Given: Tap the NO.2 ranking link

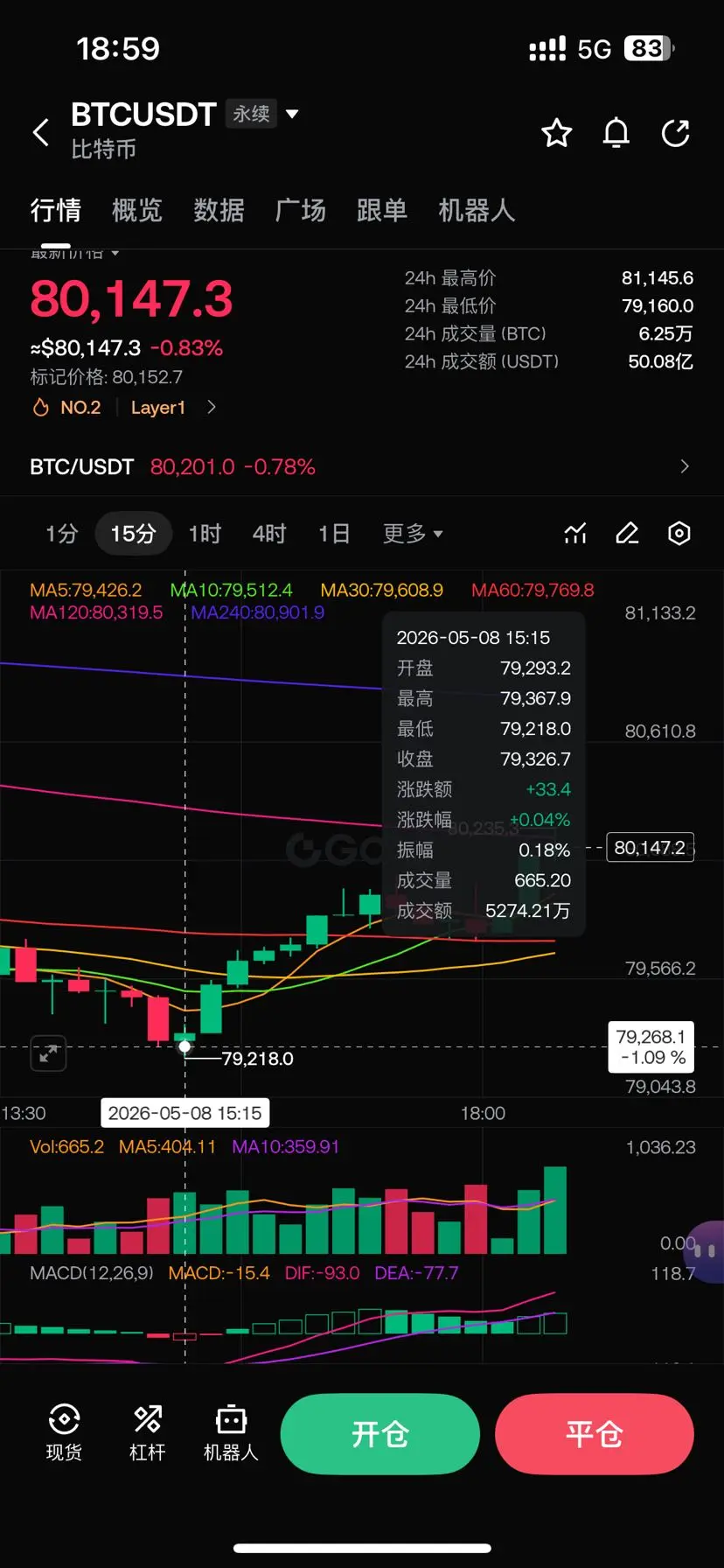Looking at the screenshot, I should coord(80,408).
